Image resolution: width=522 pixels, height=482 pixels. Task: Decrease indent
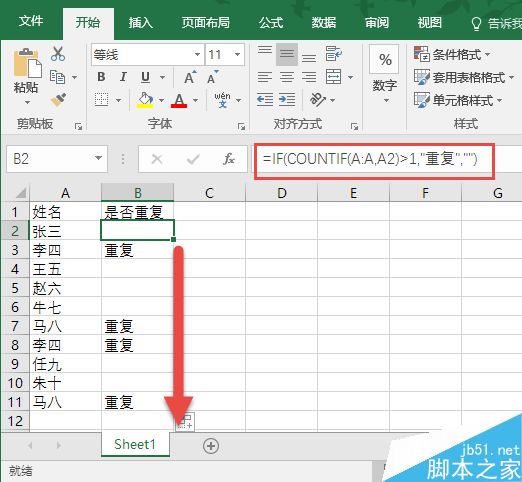pyautogui.click(x=265, y=100)
